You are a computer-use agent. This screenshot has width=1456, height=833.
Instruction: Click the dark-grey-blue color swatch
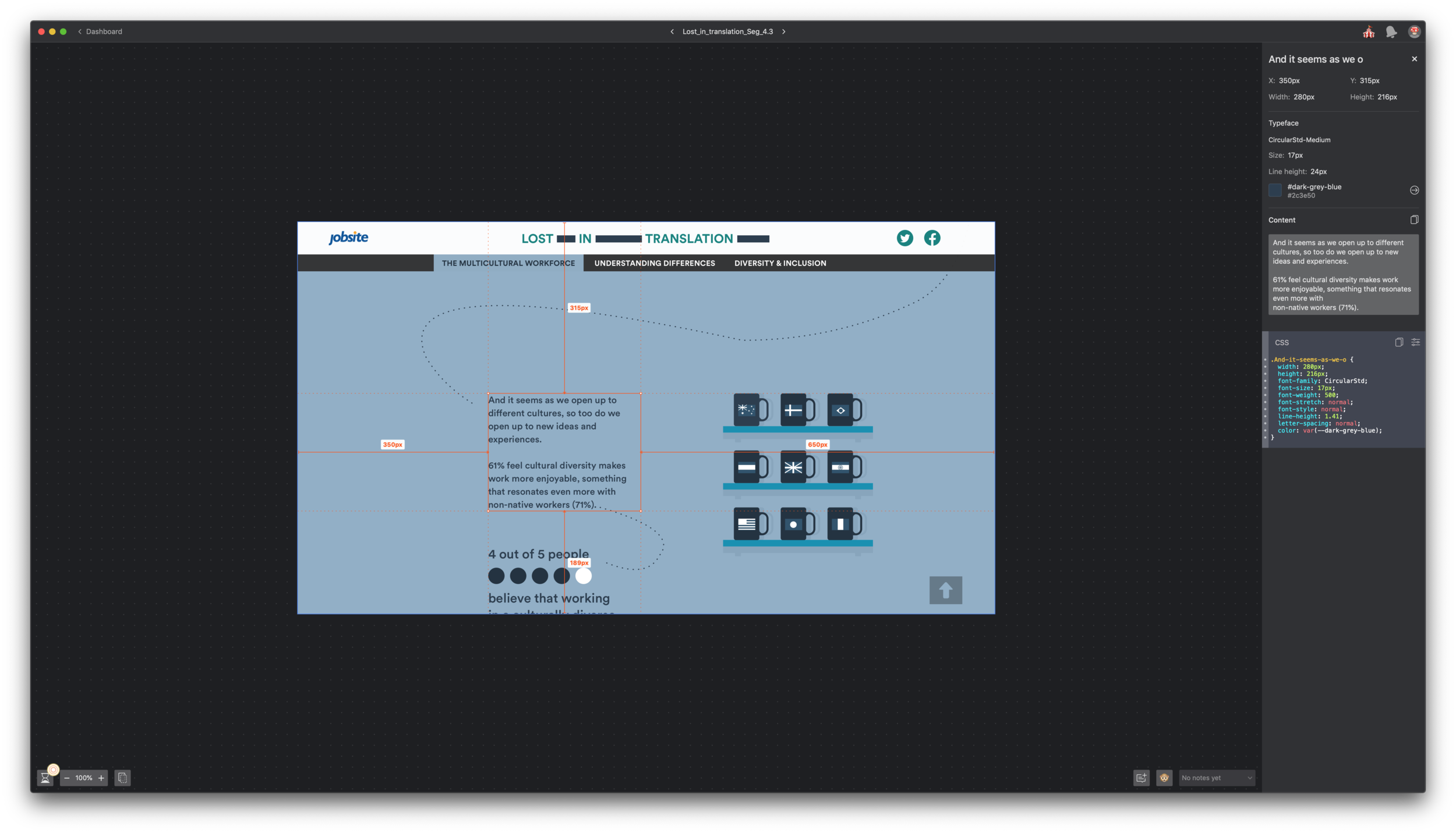[1275, 190]
